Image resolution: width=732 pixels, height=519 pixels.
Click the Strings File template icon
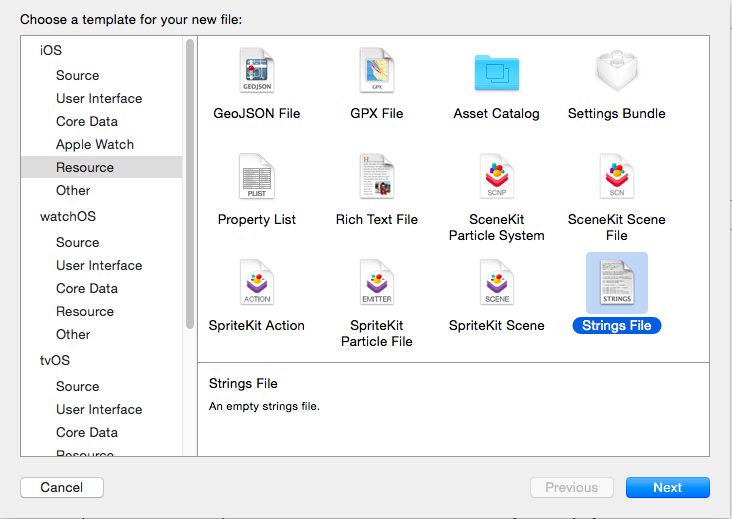click(616, 284)
